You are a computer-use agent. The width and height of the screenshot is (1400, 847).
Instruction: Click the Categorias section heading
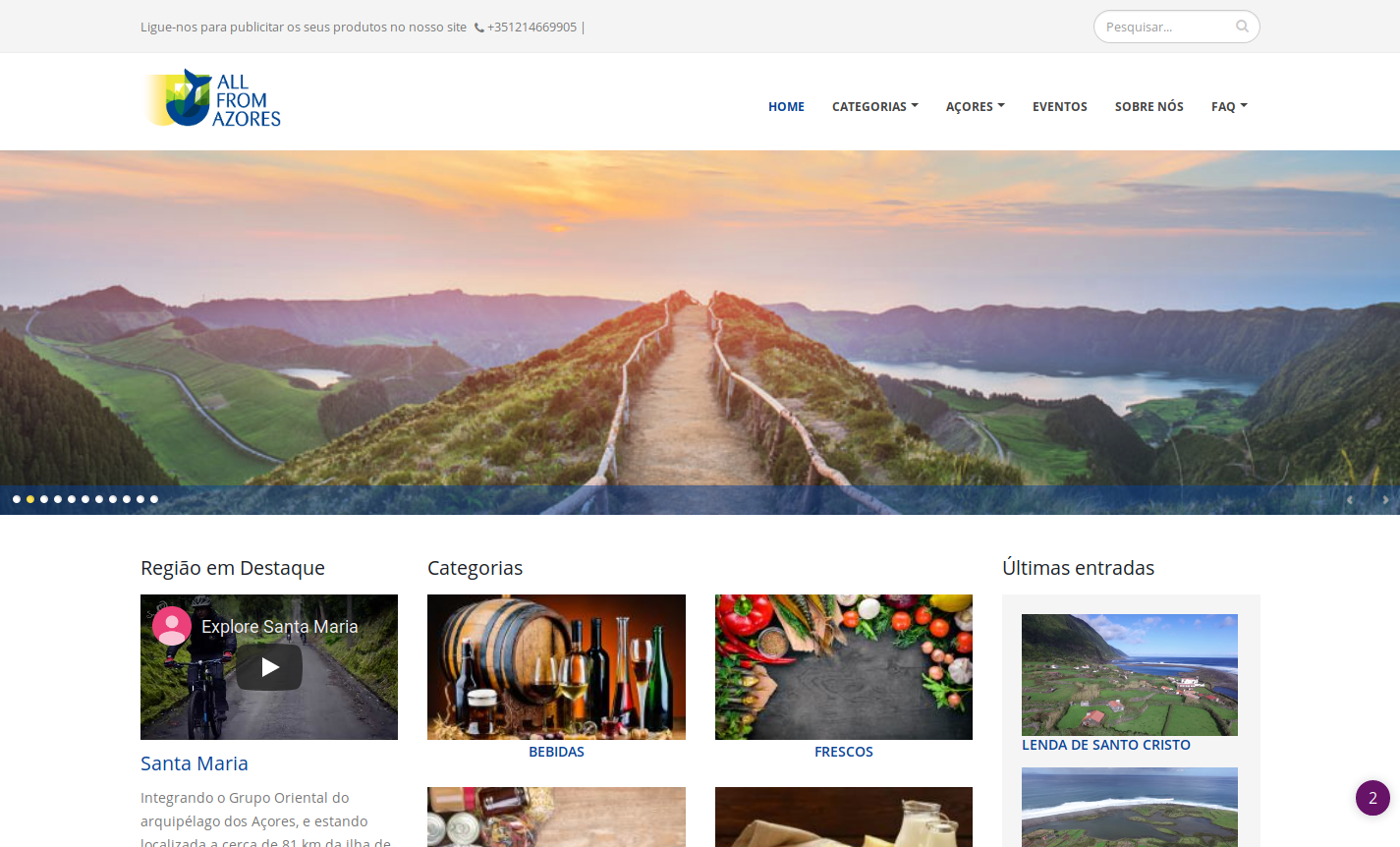pyautogui.click(x=475, y=568)
